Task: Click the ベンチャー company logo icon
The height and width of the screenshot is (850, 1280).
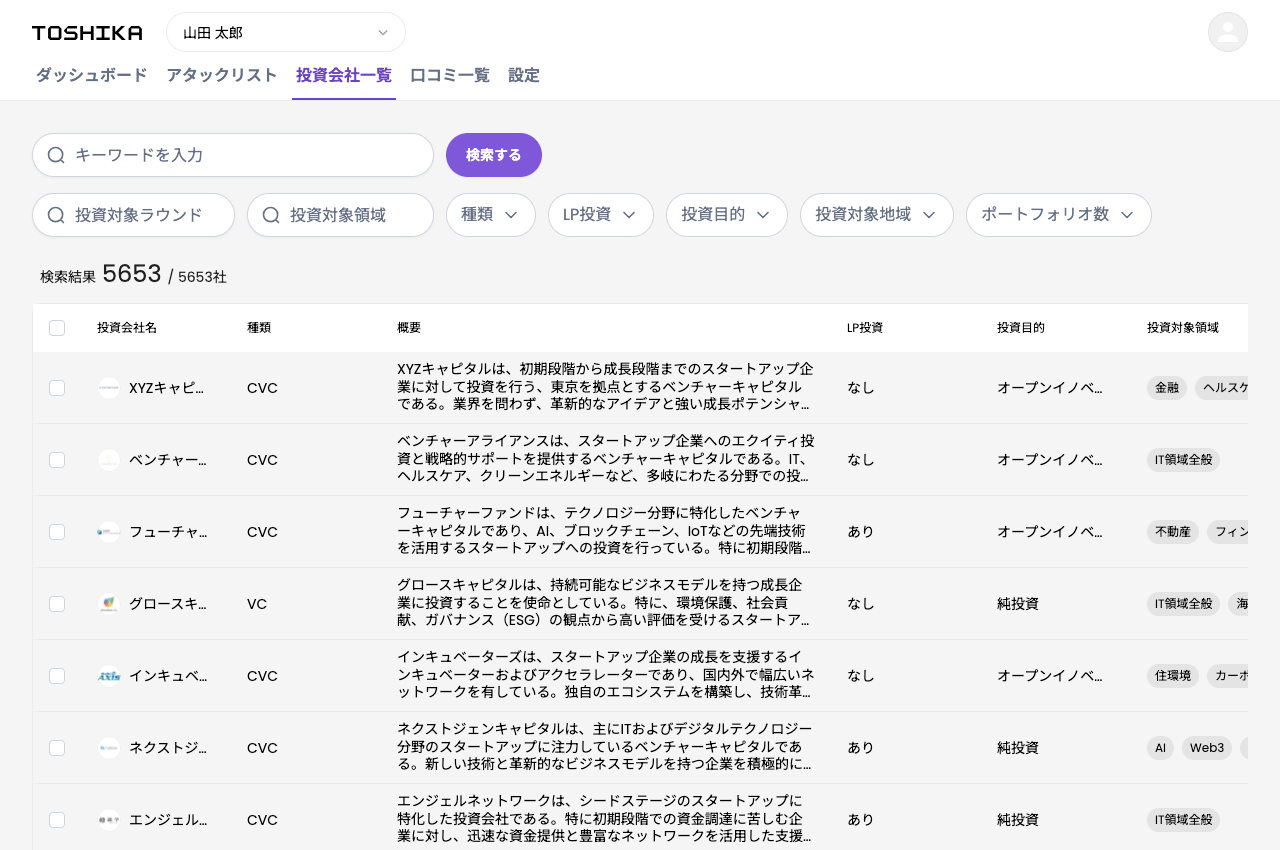Action: (109, 460)
